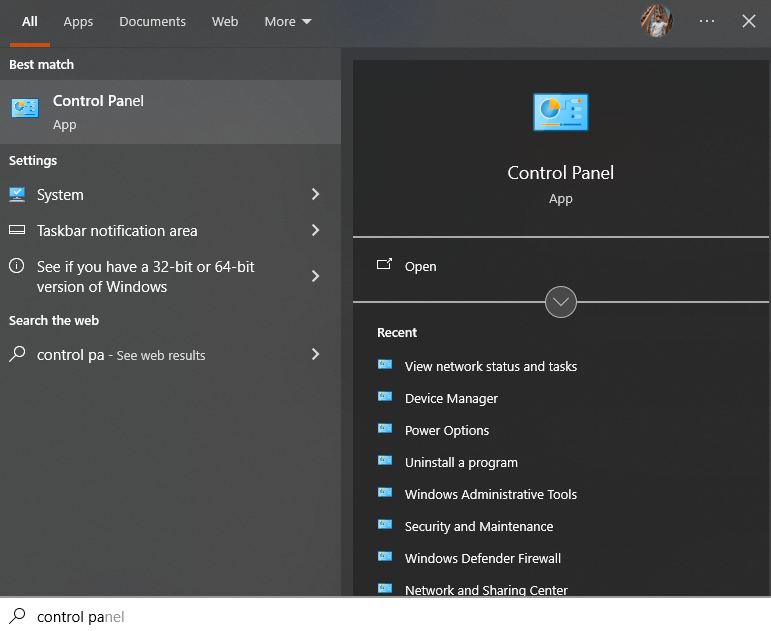
Task: Click icon beside Power Options
Action: (x=385, y=428)
